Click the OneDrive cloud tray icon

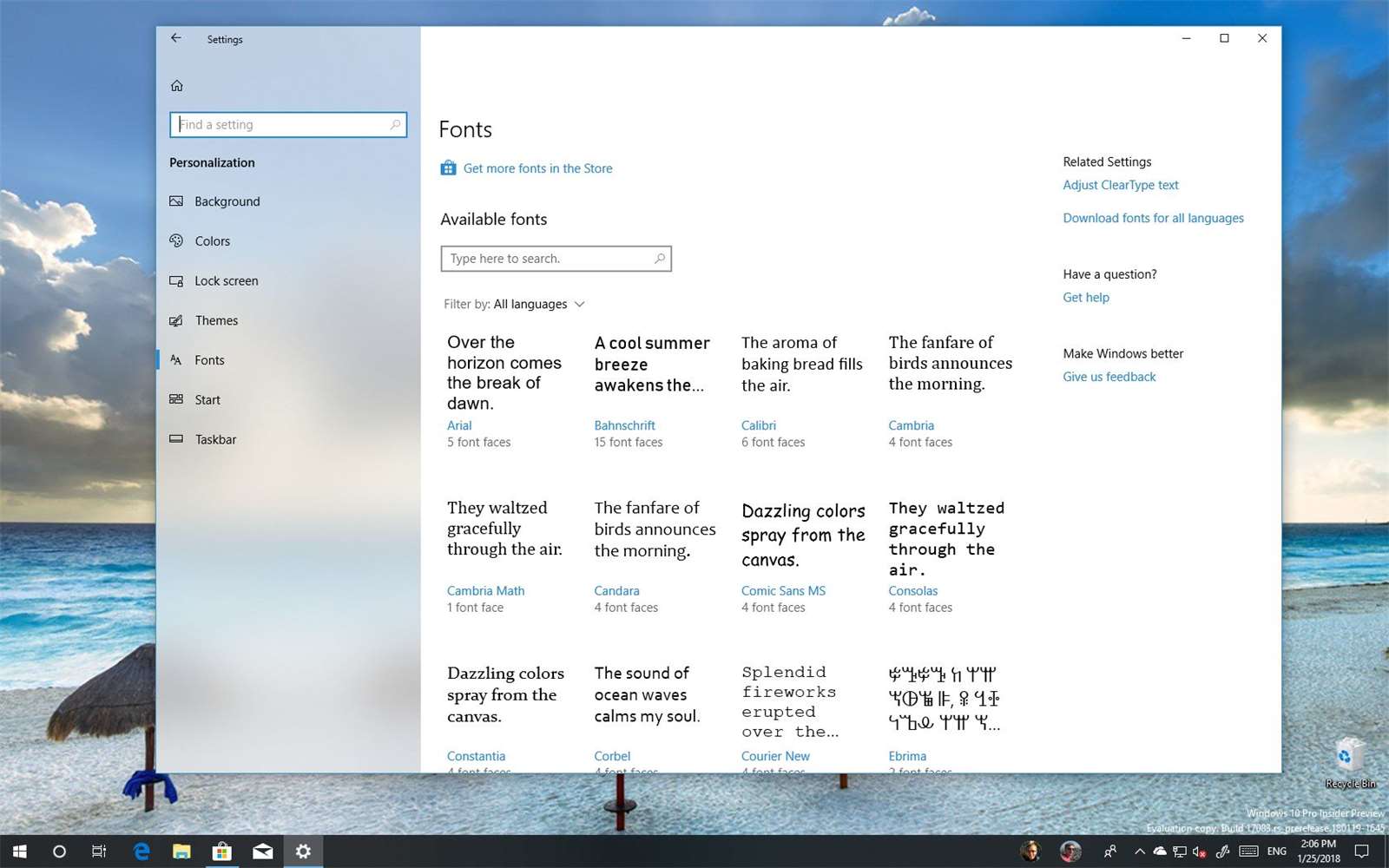click(x=1160, y=852)
